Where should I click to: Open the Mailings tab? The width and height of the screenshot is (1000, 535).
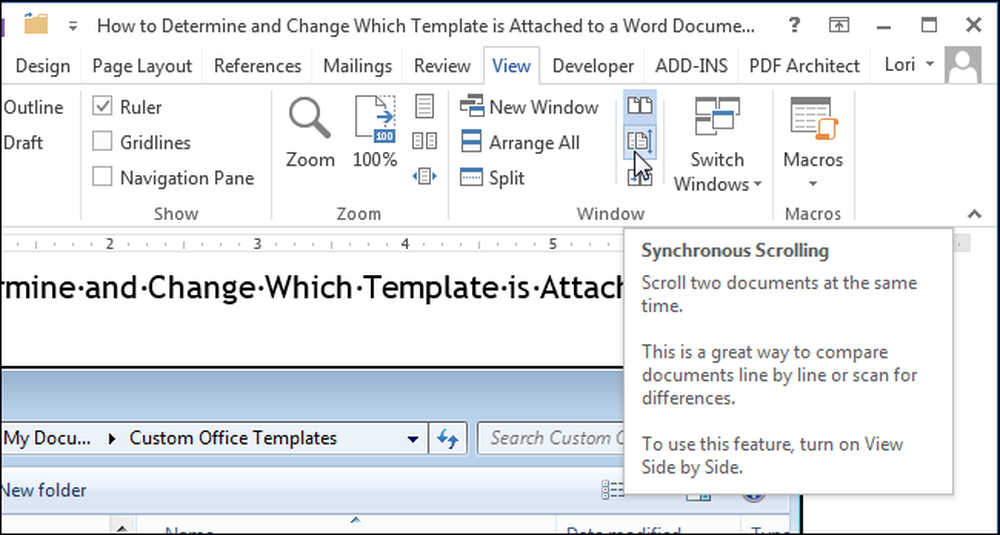(x=358, y=66)
